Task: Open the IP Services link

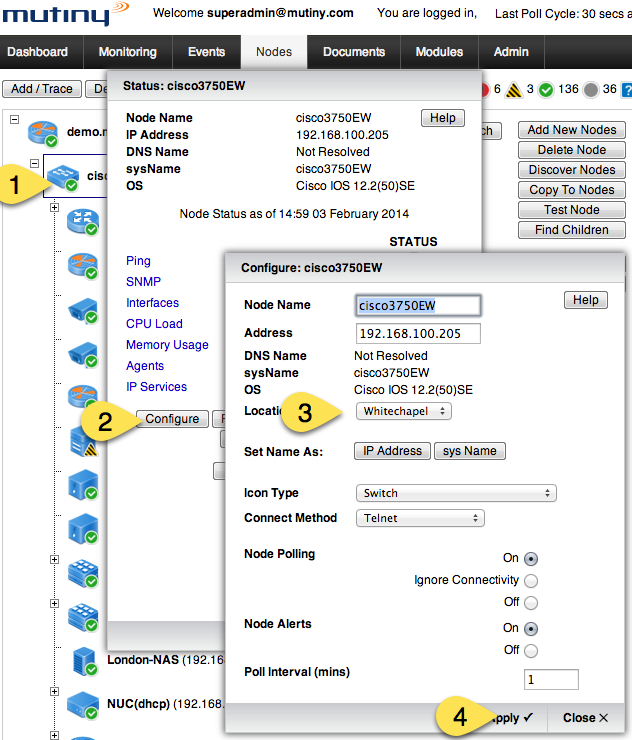Action: [156, 387]
